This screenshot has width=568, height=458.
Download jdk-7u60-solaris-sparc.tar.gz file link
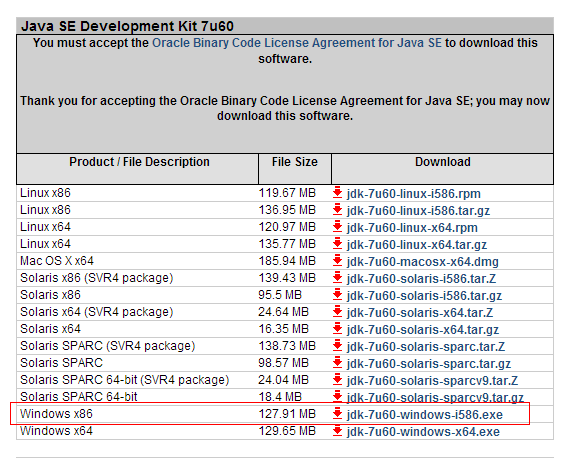tap(429, 364)
